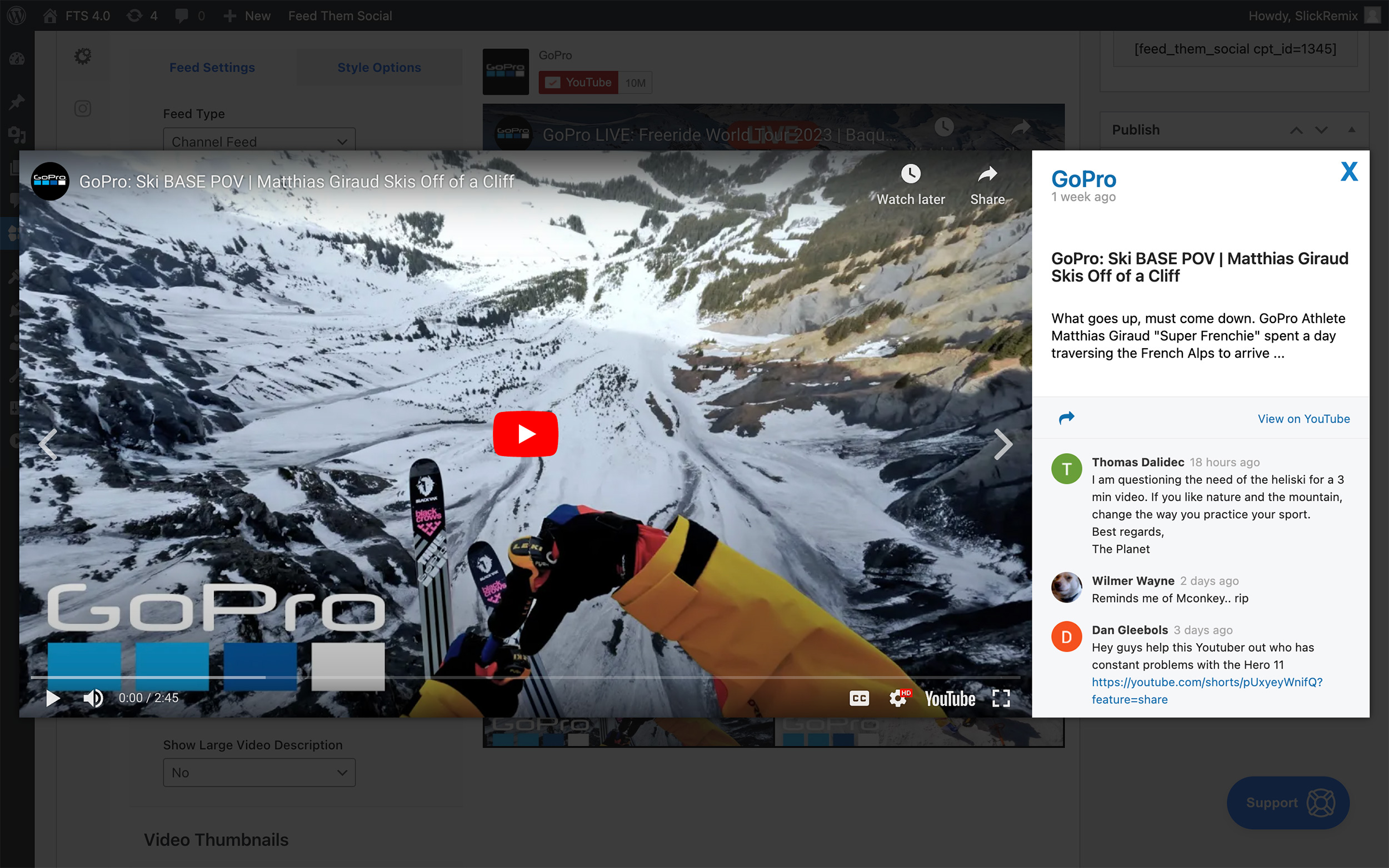Move the Publish box up
The width and height of the screenshot is (1389, 868).
pos(1296,130)
